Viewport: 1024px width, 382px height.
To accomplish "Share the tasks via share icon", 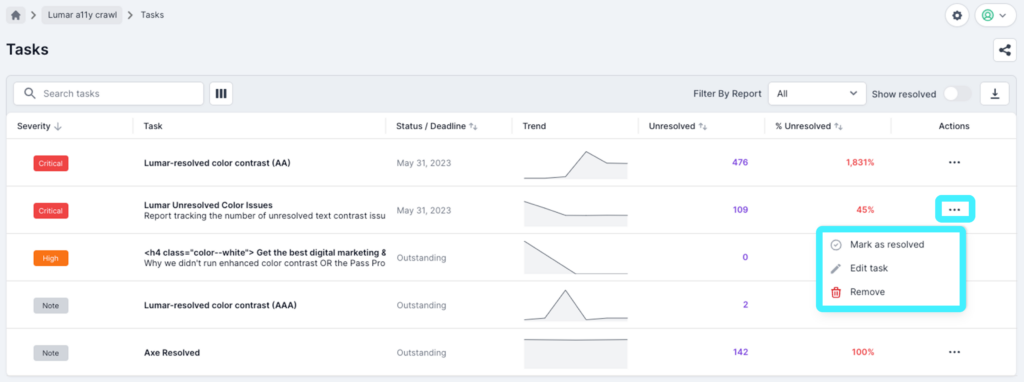I will point(1004,50).
